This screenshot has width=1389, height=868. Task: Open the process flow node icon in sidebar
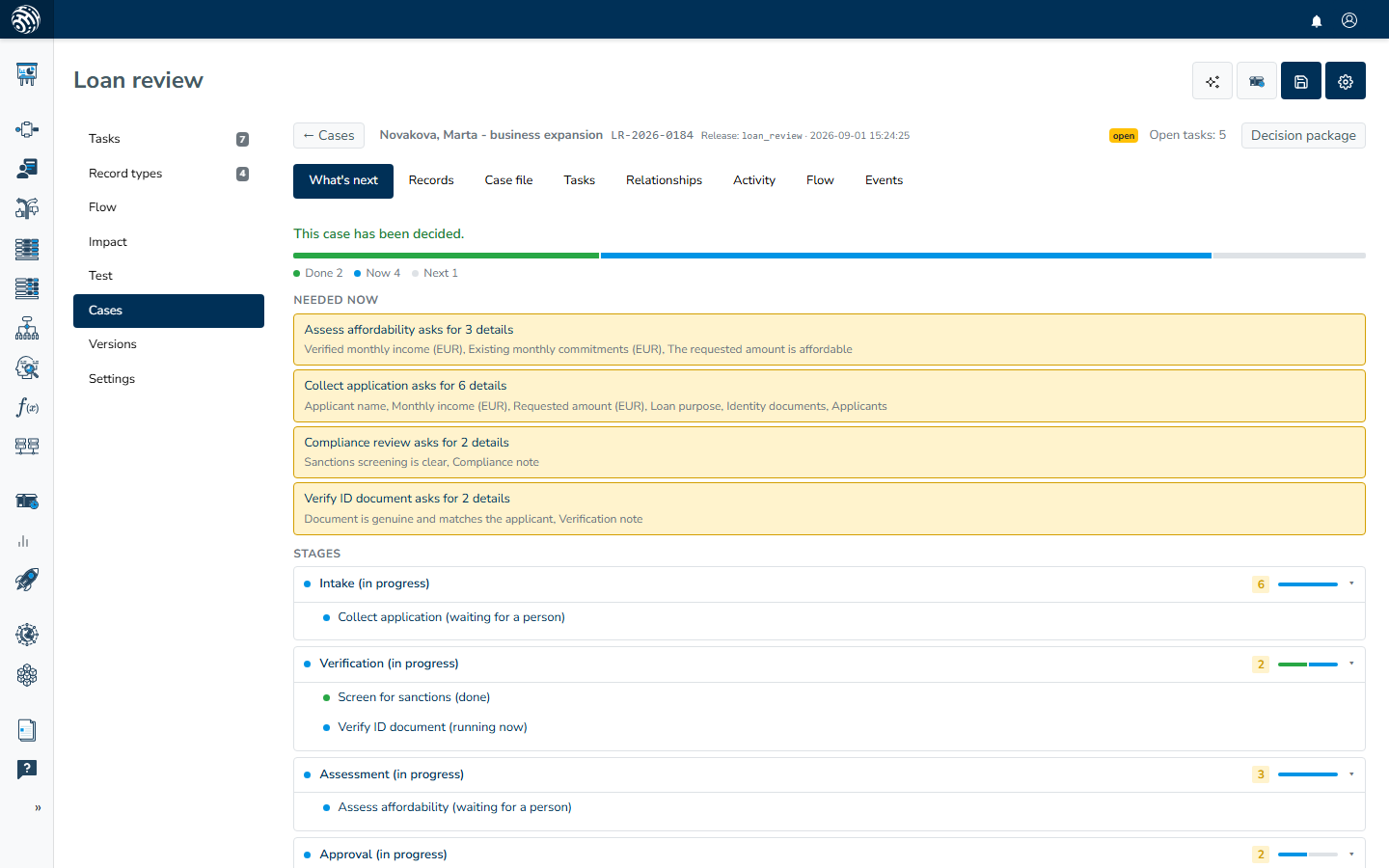pos(27,129)
